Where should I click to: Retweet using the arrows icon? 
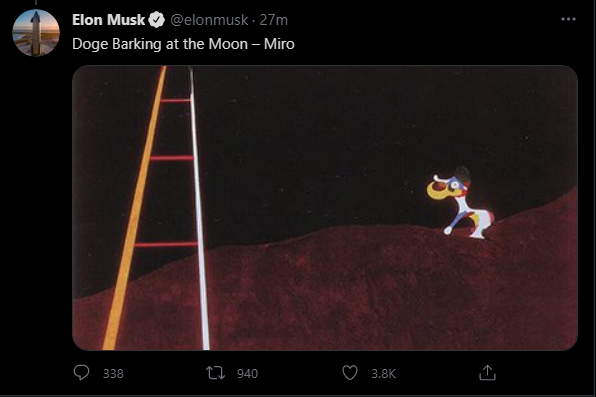[x=215, y=373]
